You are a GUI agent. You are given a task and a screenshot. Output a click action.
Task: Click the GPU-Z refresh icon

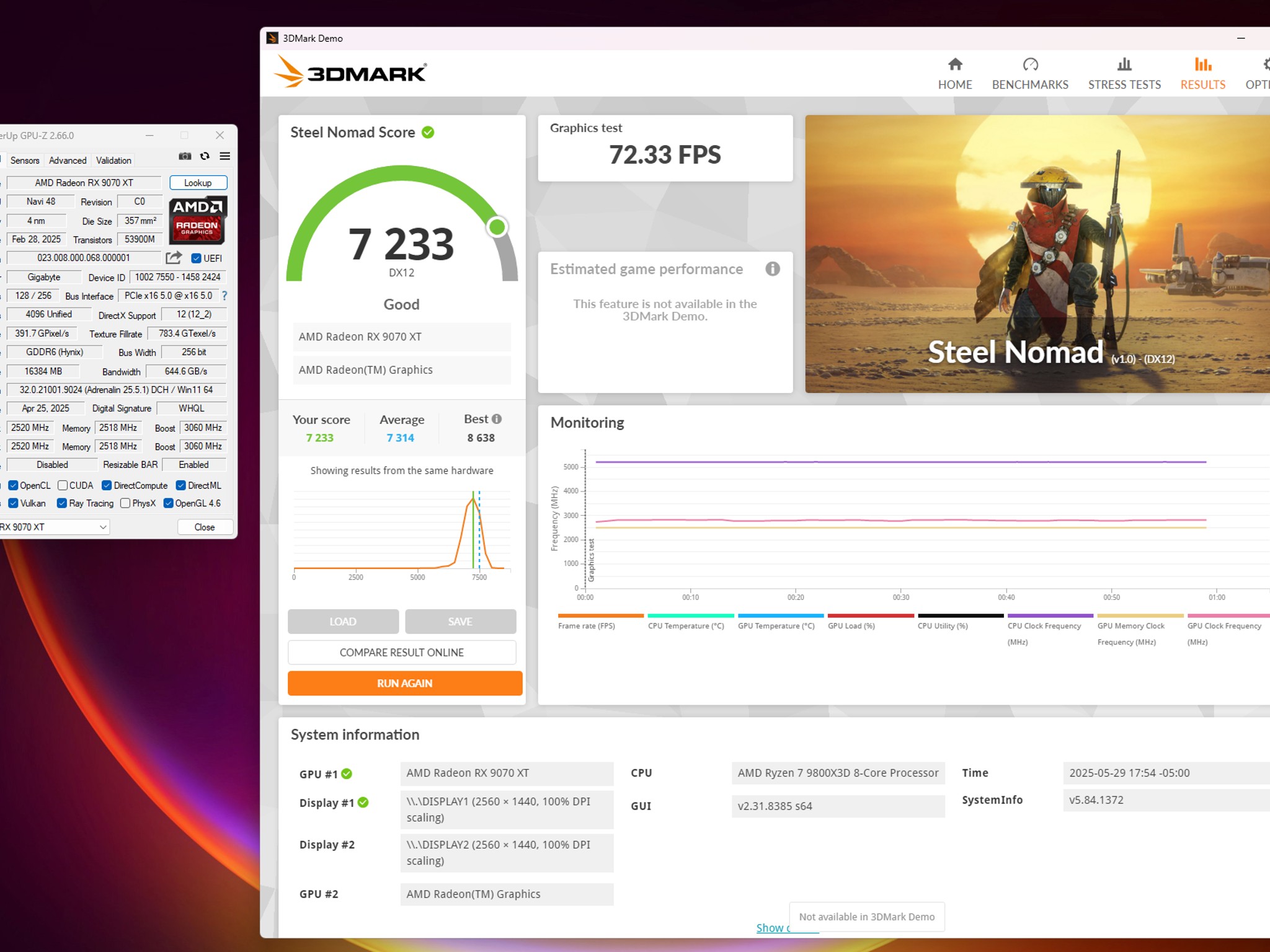(x=205, y=156)
